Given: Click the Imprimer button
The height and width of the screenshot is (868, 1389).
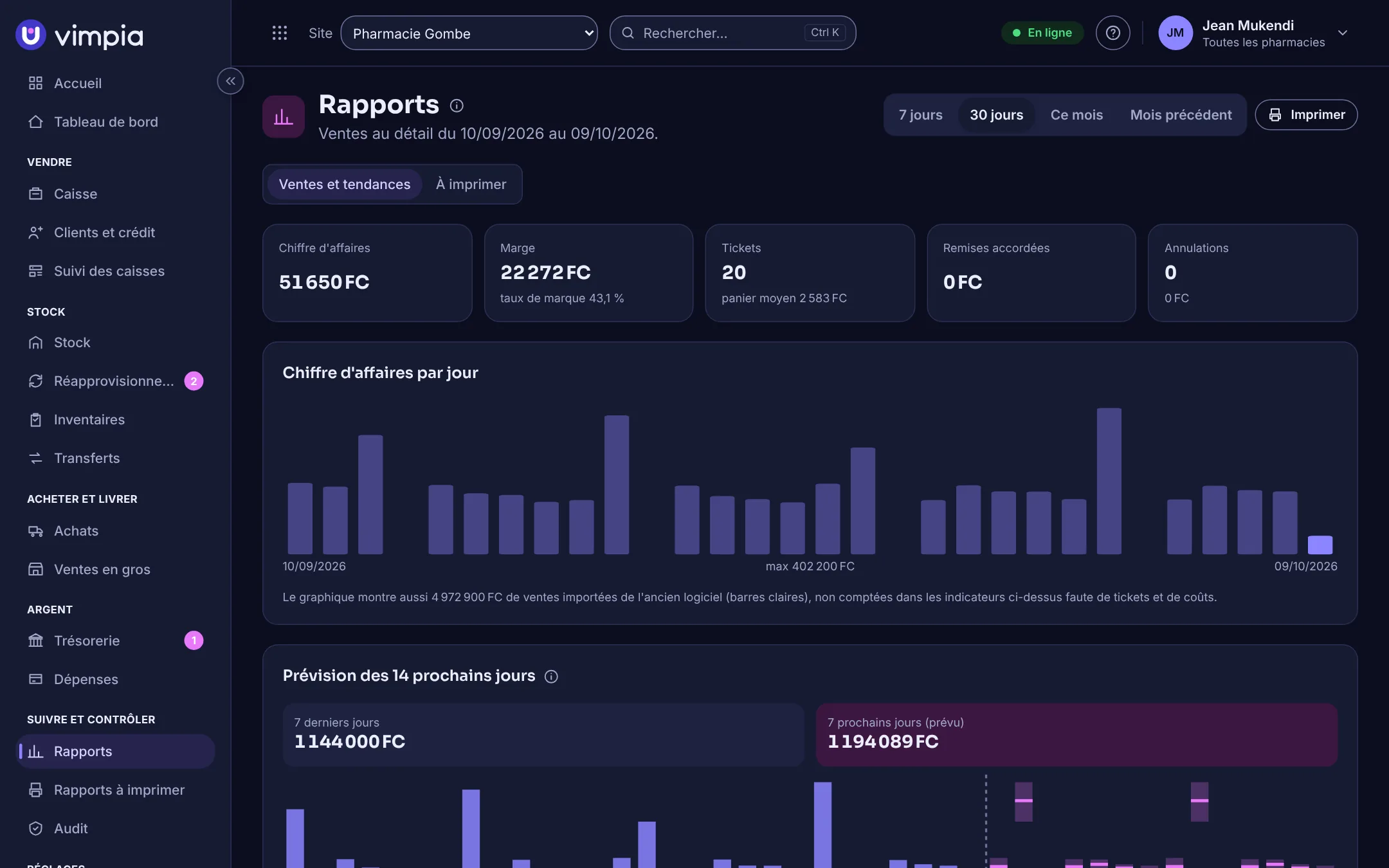Looking at the screenshot, I should [x=1306, y=114].
